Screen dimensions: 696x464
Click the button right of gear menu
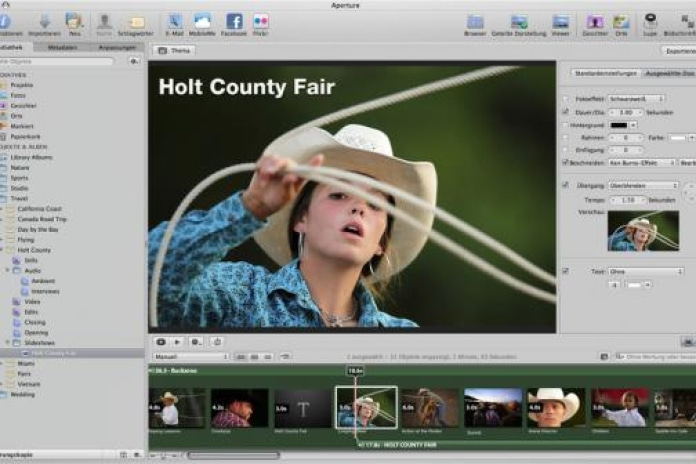(x=217, y=342)
